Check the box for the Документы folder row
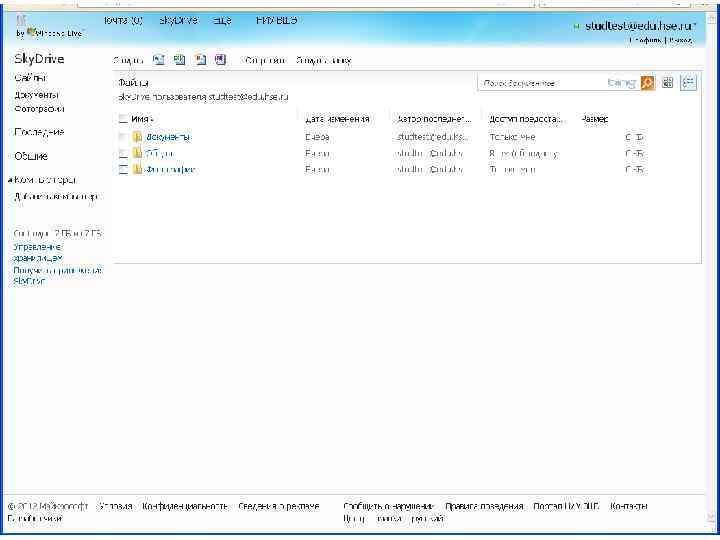The width and height of the screenshot is (720, 540). pos(123,136)
